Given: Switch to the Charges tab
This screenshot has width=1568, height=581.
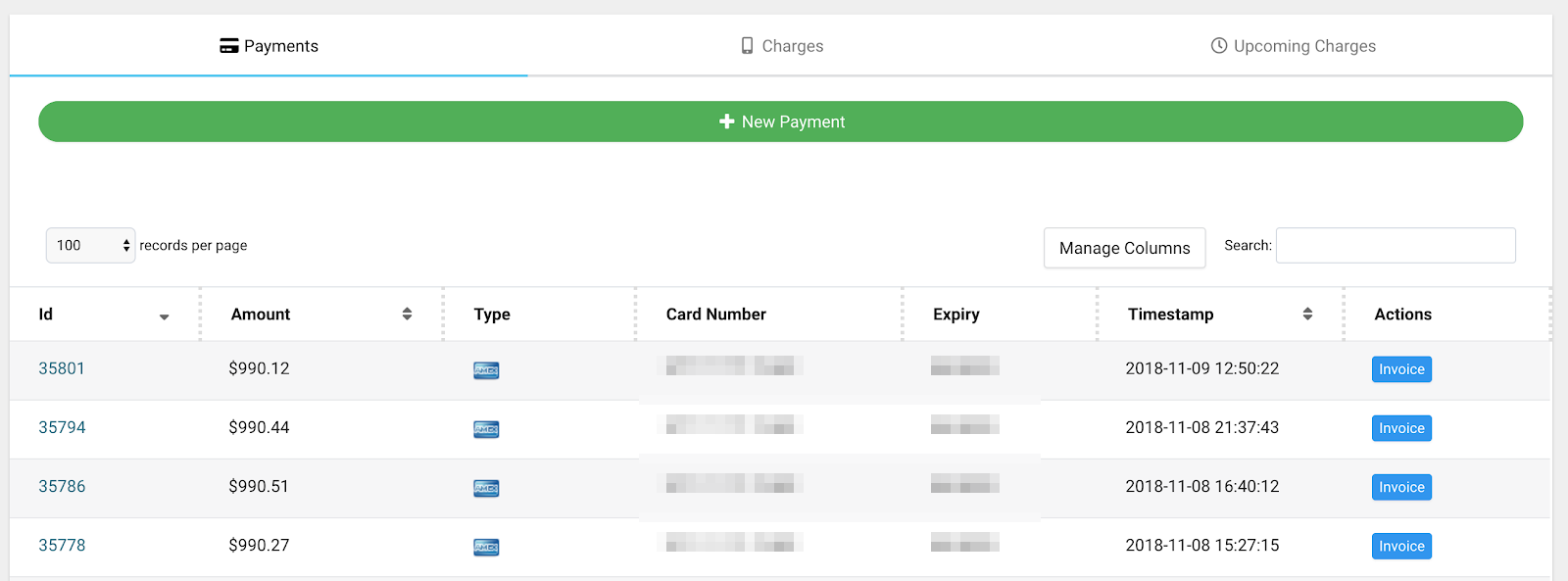Looking at the screenshot, I should click(782, 46).
